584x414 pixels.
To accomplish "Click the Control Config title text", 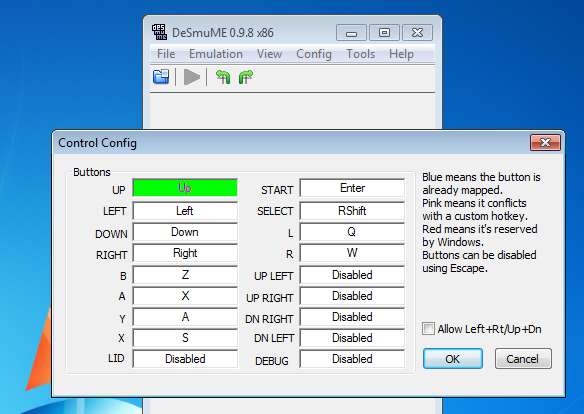I will (x=98, y=143).
